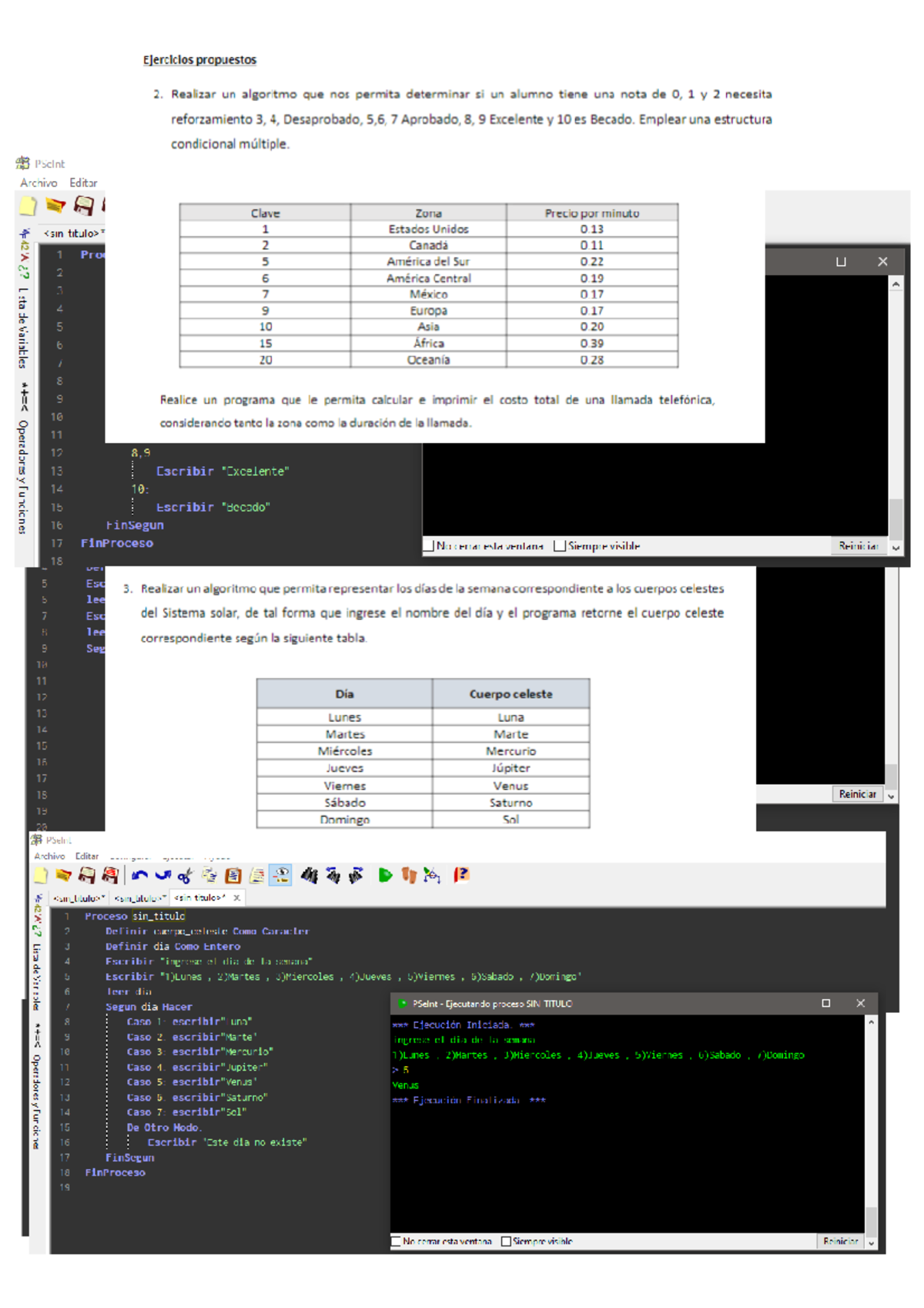Screen dimensions: 924x1308
Task: Click the blue Undo arrow icon
Action: 139,875
